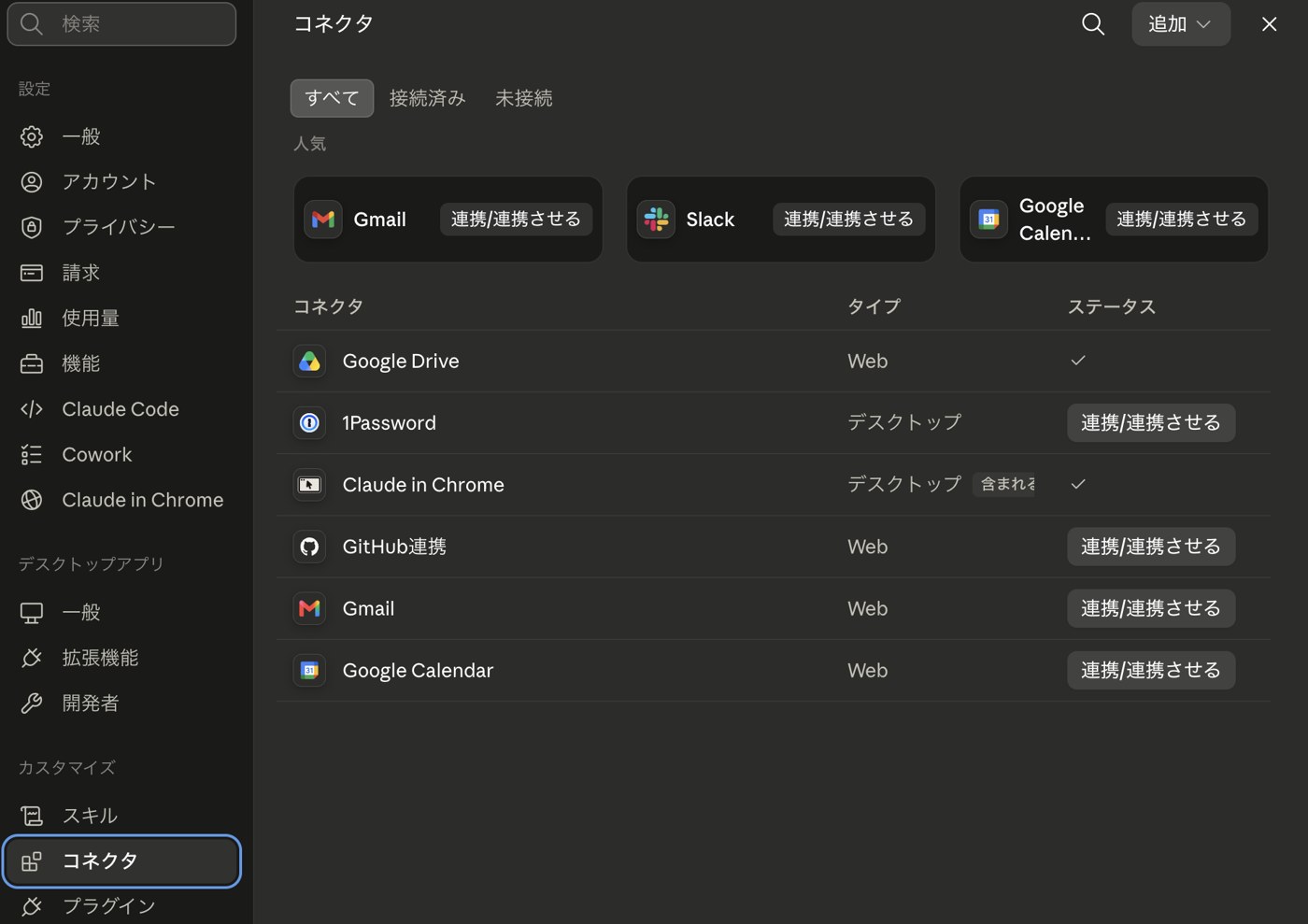The width and height of the screenshot is (1308, 924).
Task: Click the 1Password icon in list
Action: (309, 423)
